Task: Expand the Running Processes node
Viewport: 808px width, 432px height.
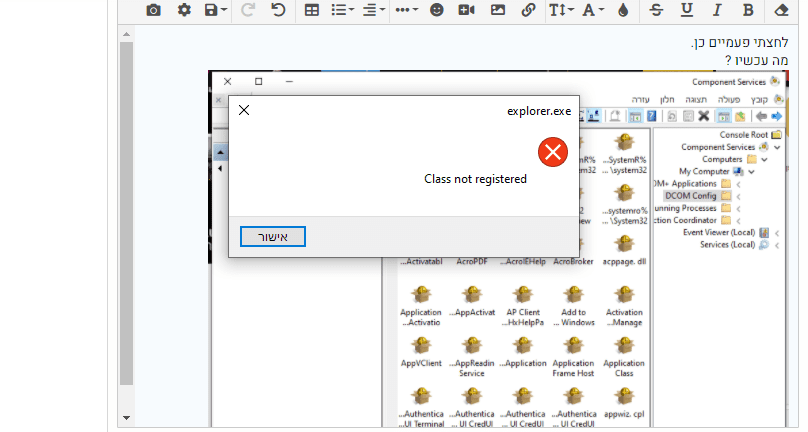Action: [738, 209]
